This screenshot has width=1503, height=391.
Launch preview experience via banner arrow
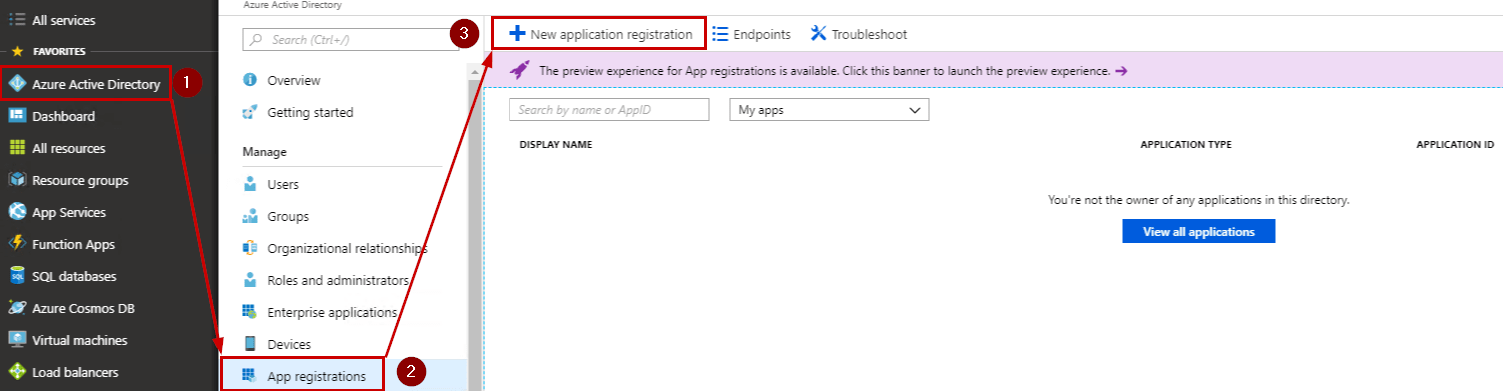click(x=1121, y=71)
